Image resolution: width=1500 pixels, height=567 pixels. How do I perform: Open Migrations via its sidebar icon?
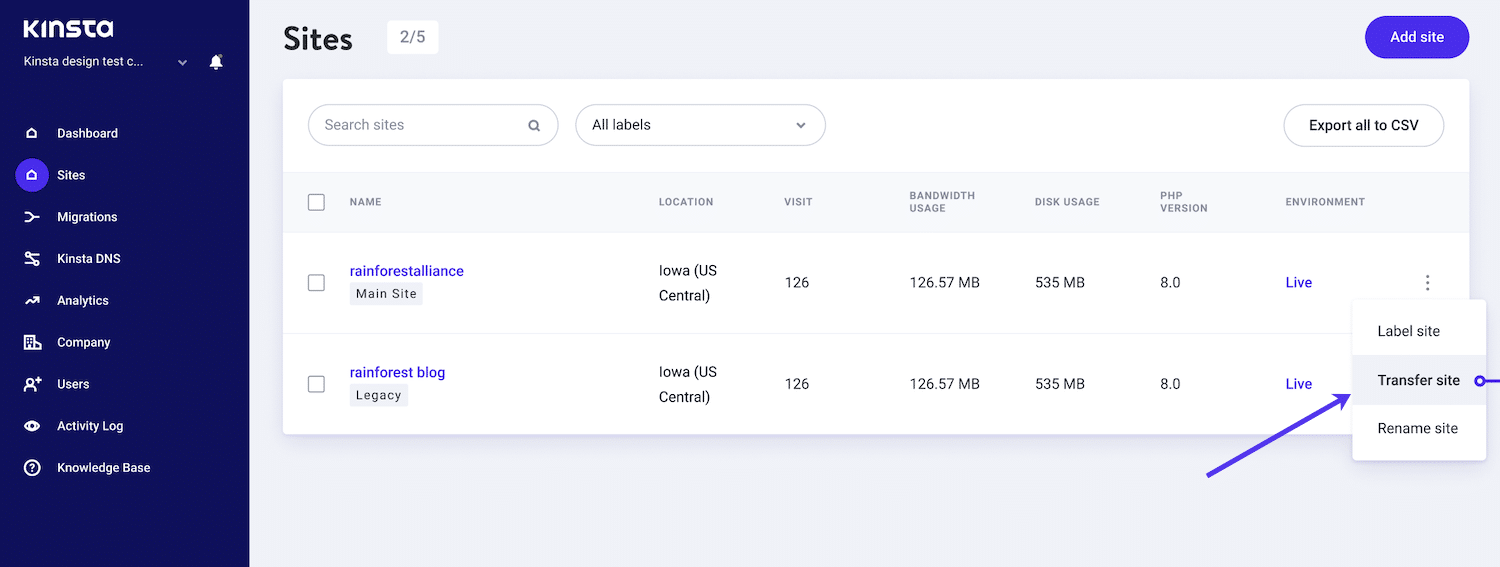tap(32, 217)
